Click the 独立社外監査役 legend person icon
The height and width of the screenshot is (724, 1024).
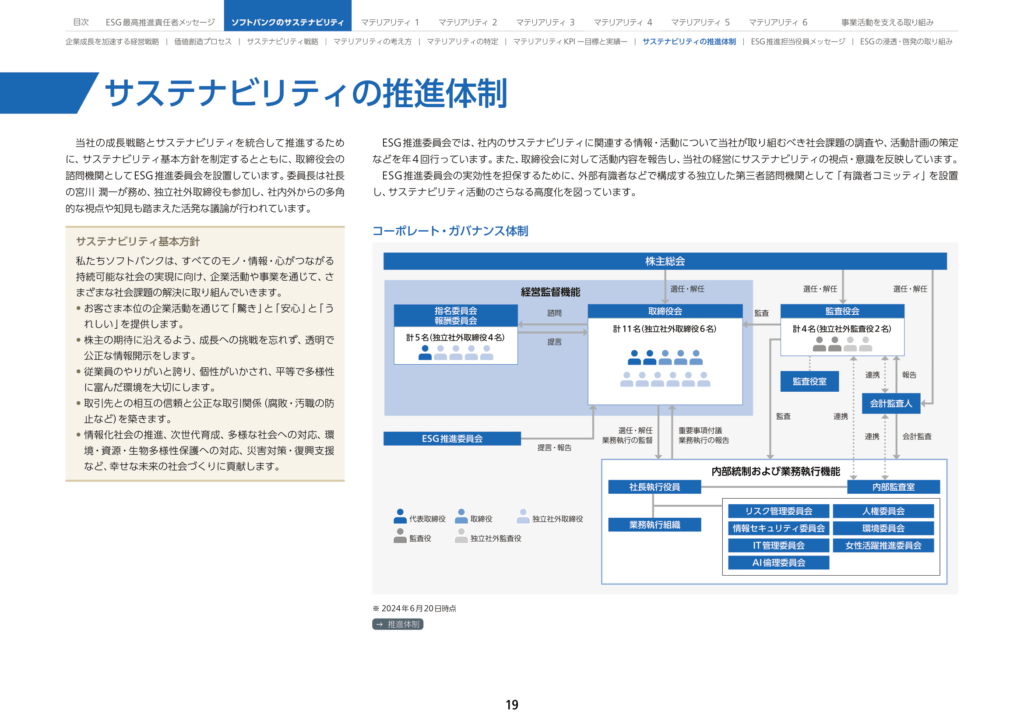[461, 536]
